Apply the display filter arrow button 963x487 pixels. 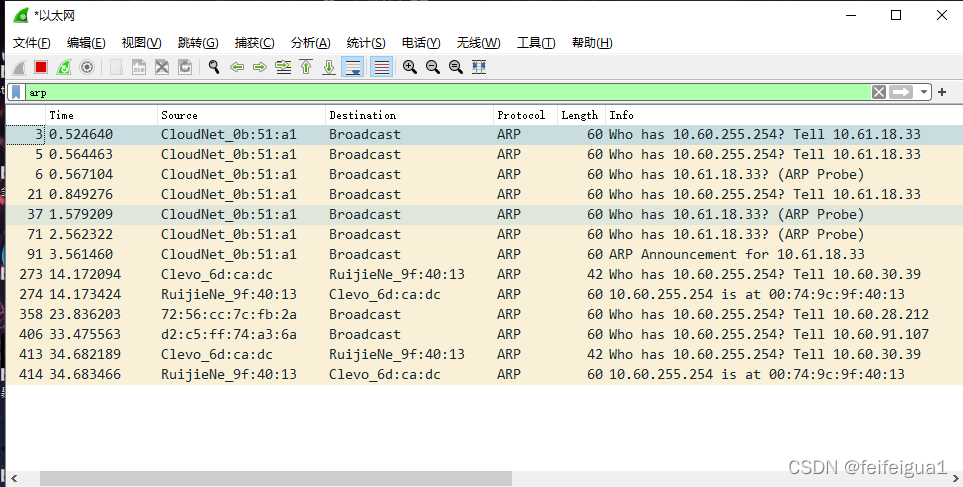901,92
